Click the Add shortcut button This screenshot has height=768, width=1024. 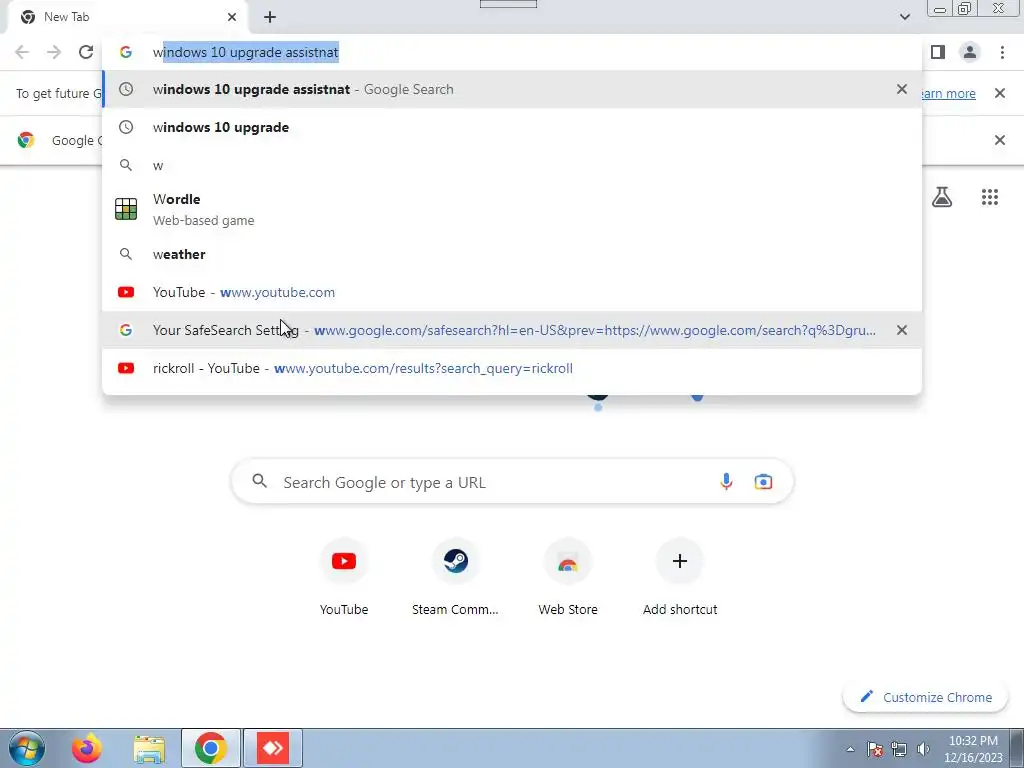[x=679, y=577]
